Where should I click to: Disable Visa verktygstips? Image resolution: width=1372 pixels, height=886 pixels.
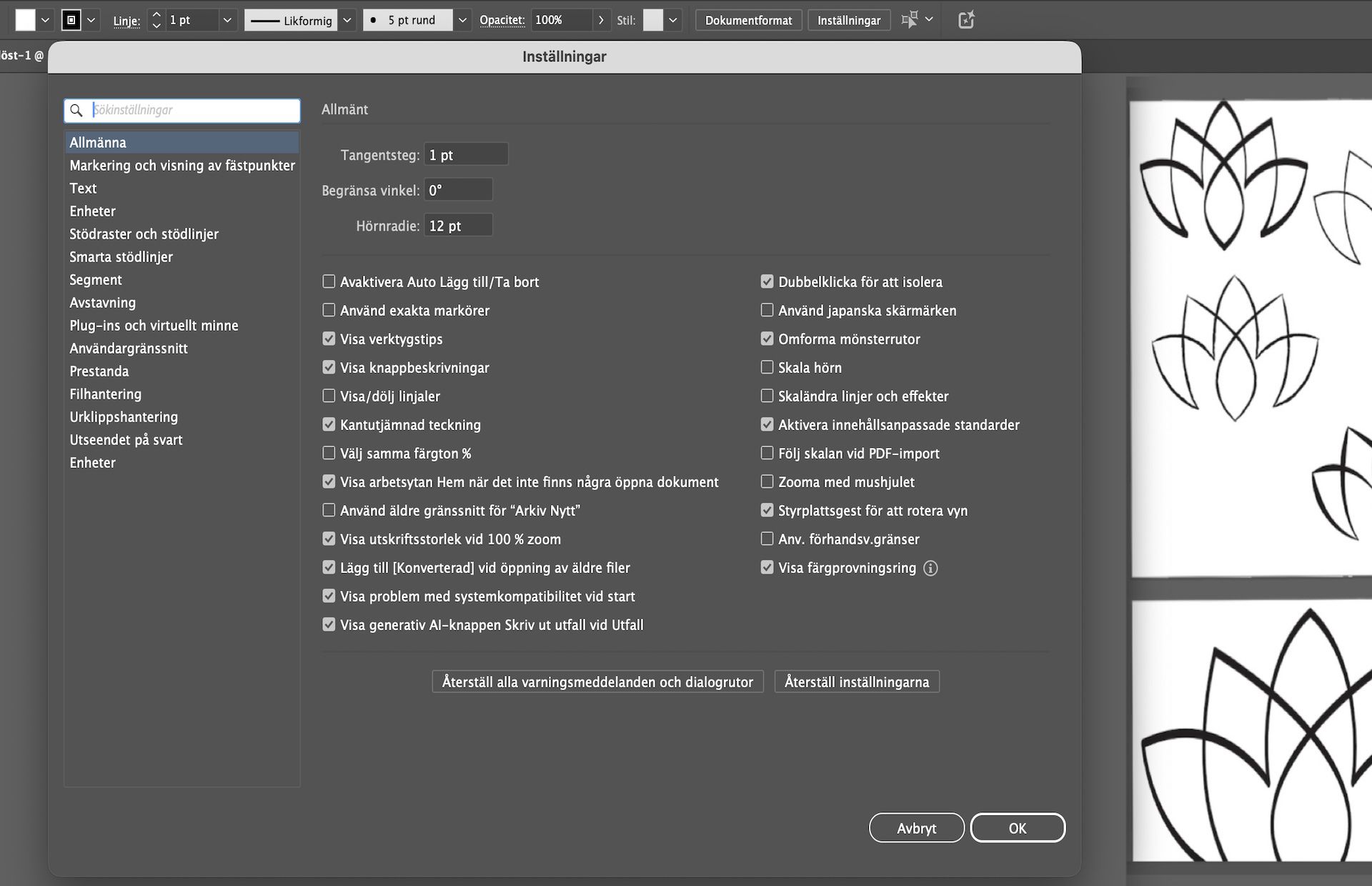click(x=329, y=339)
